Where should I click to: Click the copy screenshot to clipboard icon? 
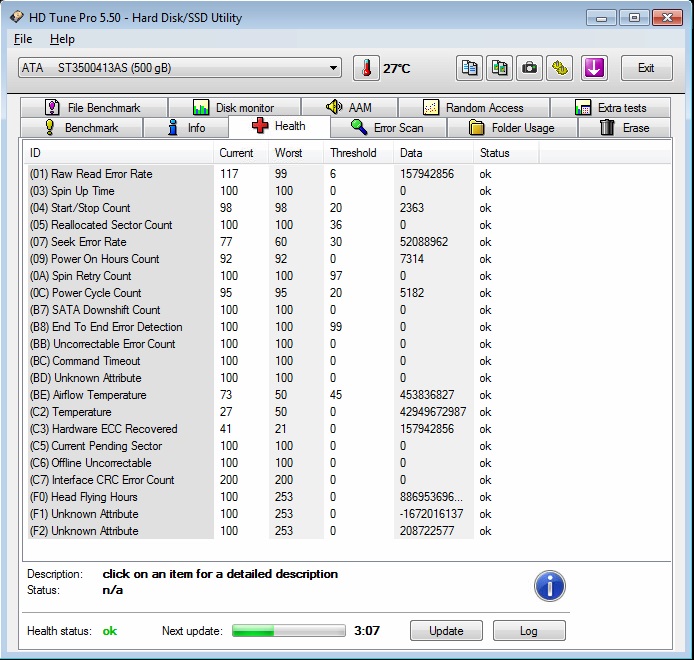coord(499,68)
